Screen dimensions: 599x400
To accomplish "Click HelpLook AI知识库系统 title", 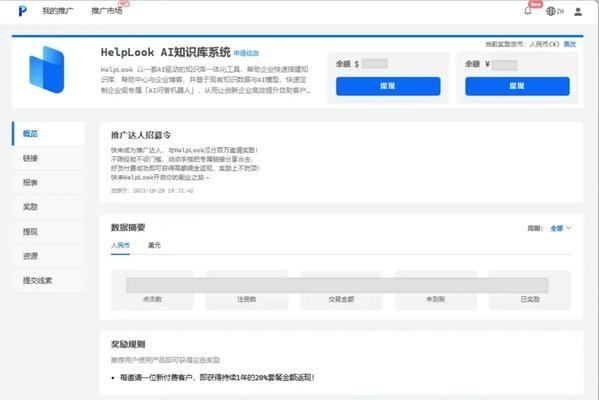I will 166,52.
